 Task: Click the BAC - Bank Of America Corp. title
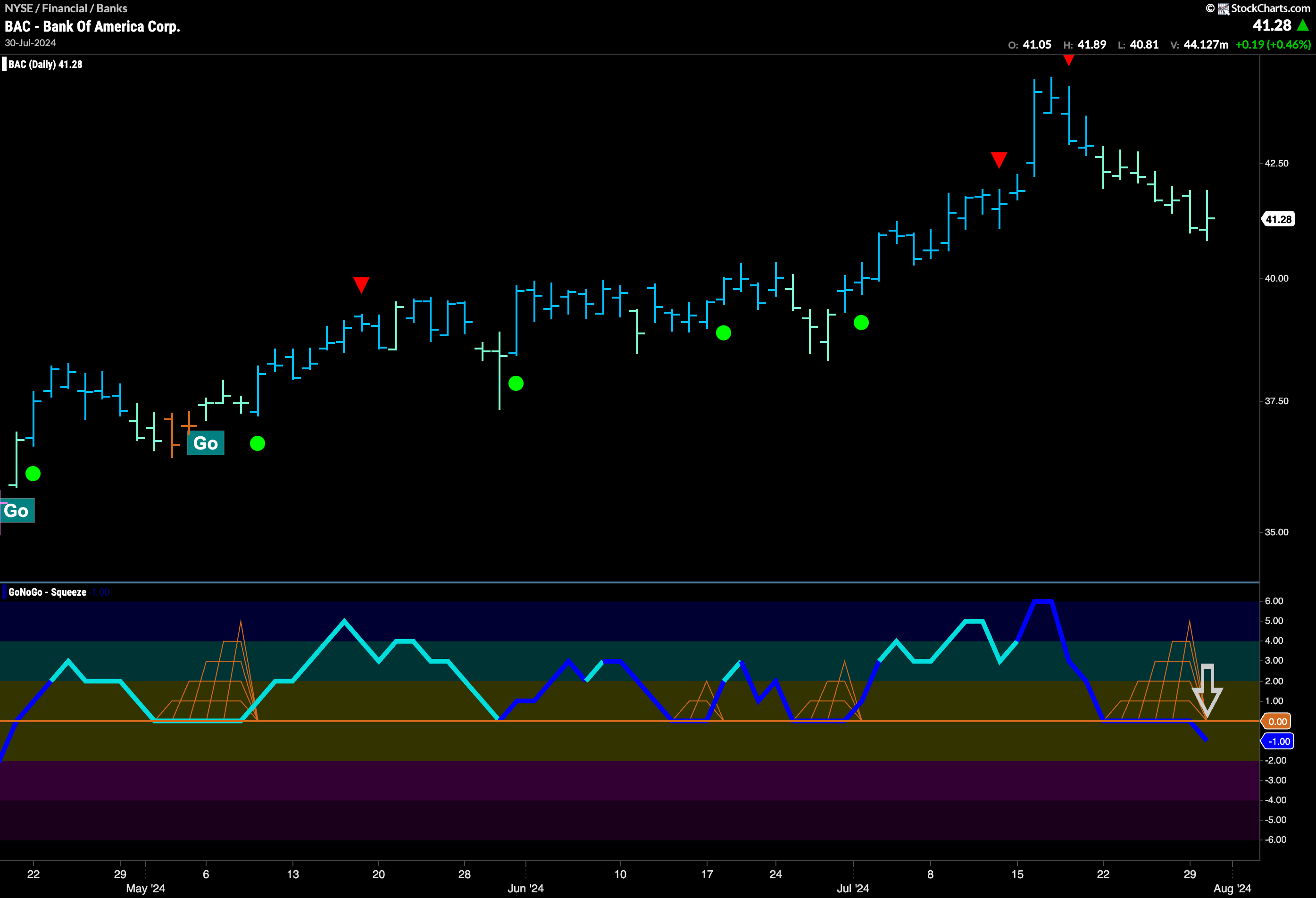[92, 26]
